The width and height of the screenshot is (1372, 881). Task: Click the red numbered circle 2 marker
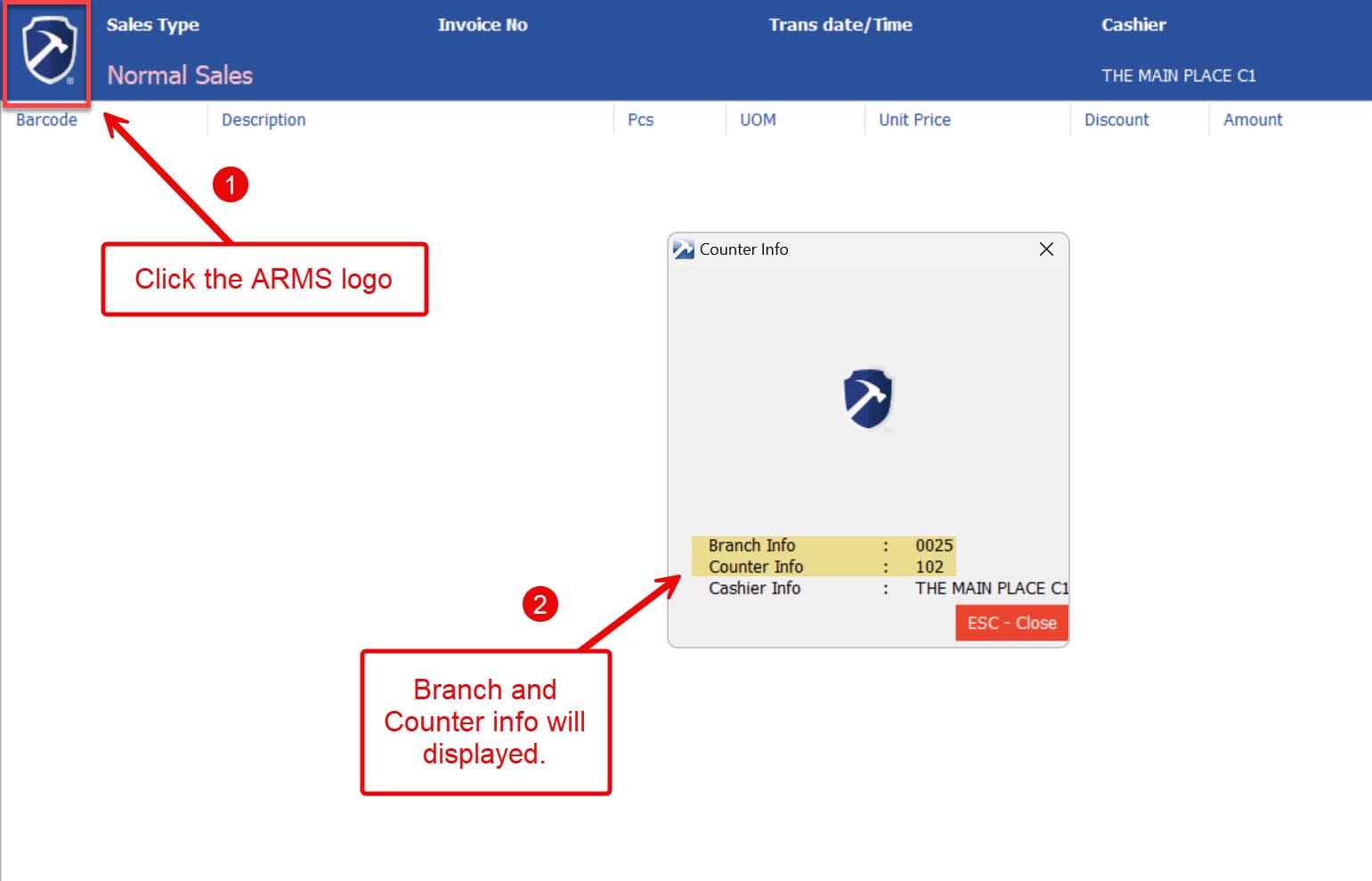coord(540,604)
